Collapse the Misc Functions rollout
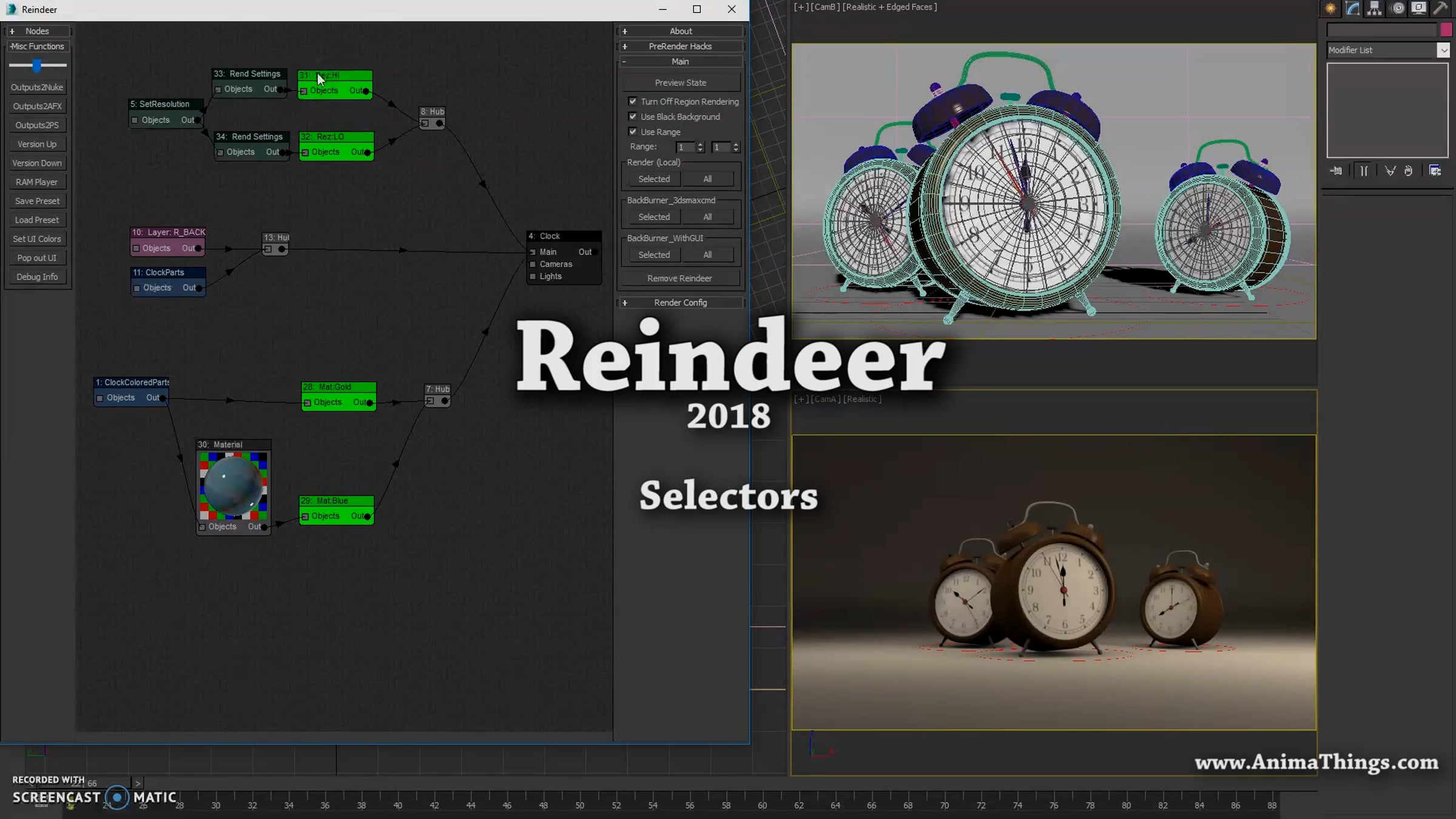 point(38,46)
